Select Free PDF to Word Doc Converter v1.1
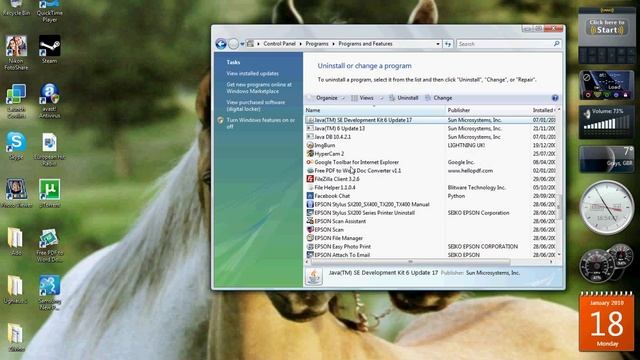This screenshot has width=640, height=360. click(431, 171)
